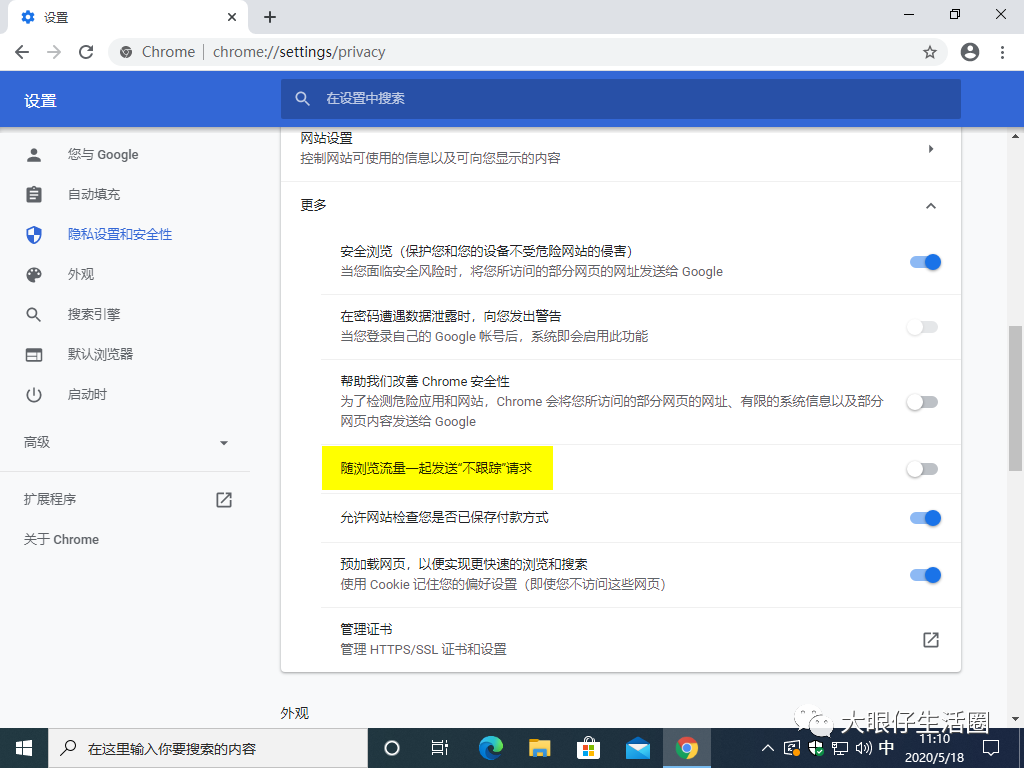Collapse the 更多 section chevron

point(931,206)
